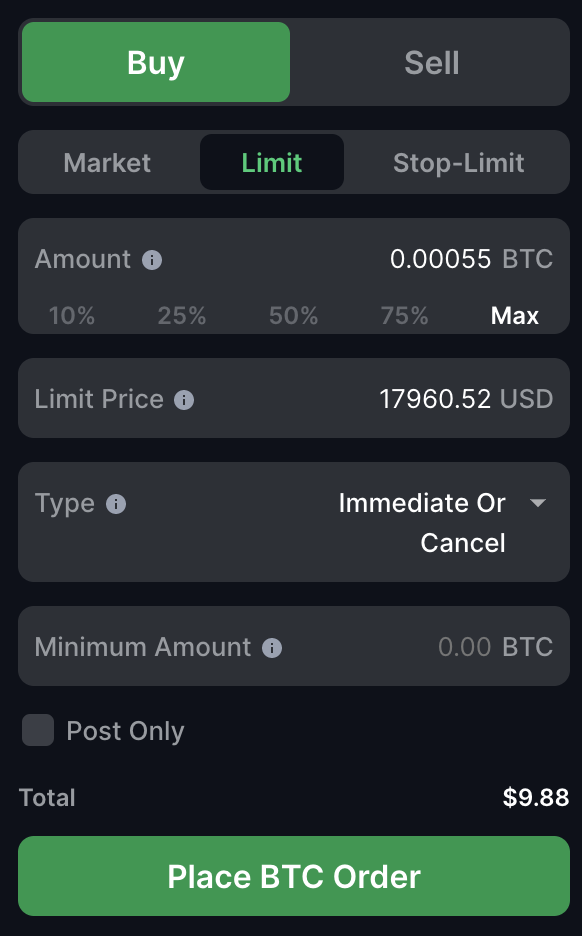Image resolution: width=582 pixels, height=936 pixels.
Task: Edit the Limit Price value field
Action: 435,399
